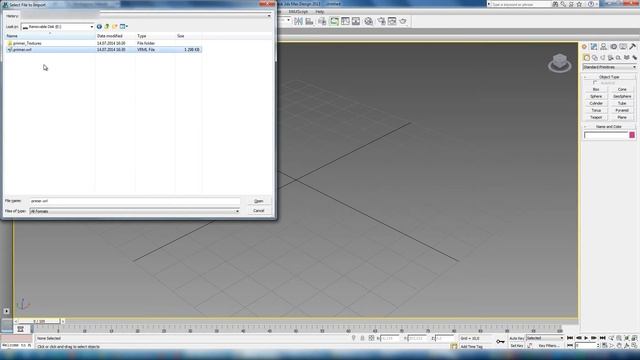
Task: Click the InfoCenter favorites star icon
Action: click(579, 4)
